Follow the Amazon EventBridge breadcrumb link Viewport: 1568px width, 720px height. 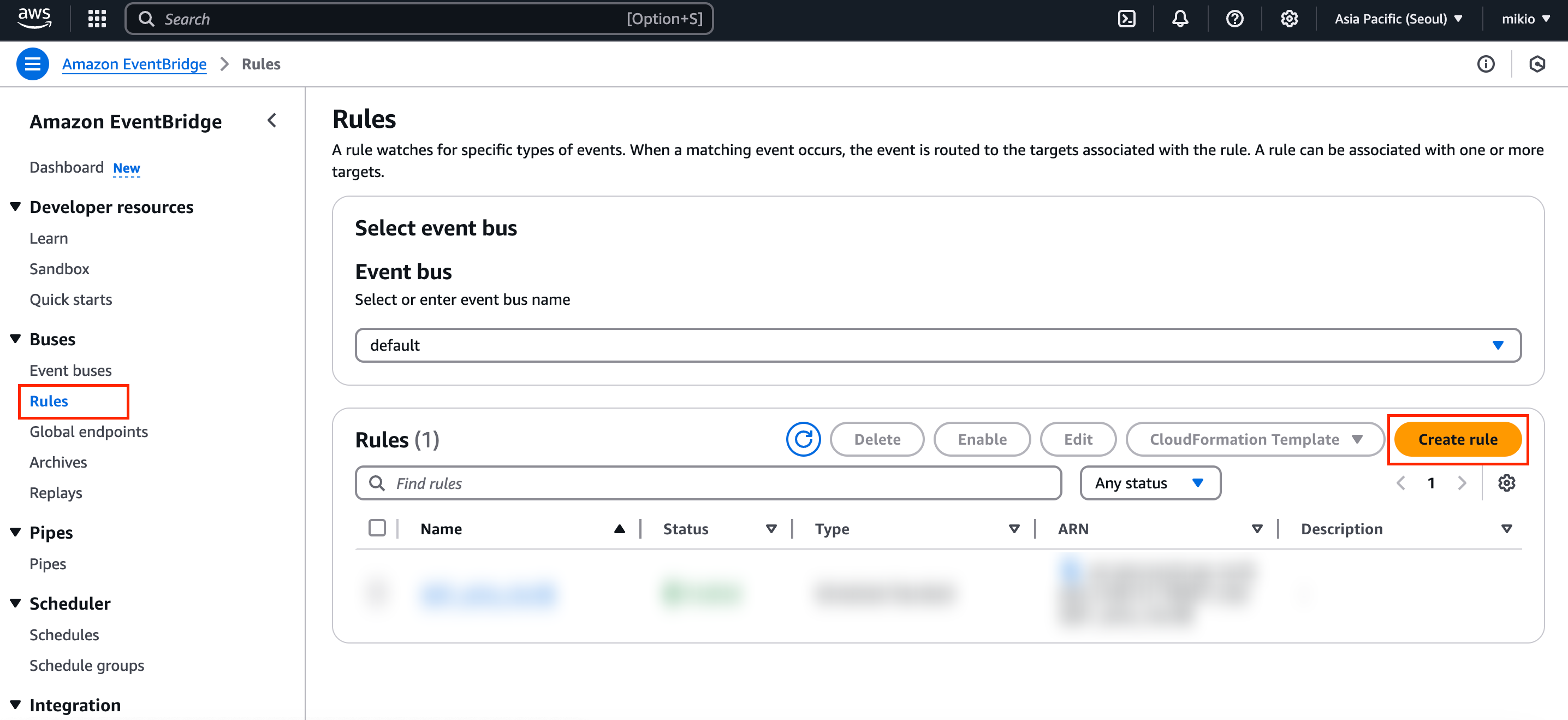tap(134, 64)
